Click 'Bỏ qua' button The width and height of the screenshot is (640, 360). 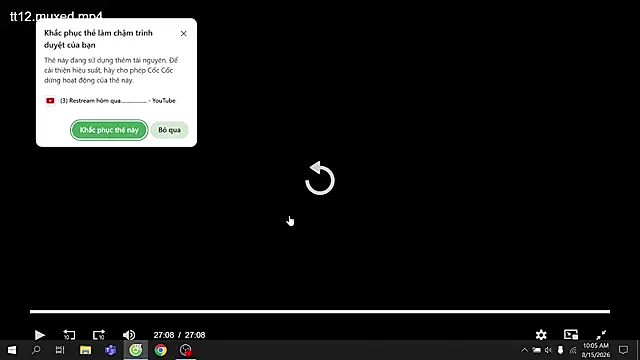[x=169, y=130]
